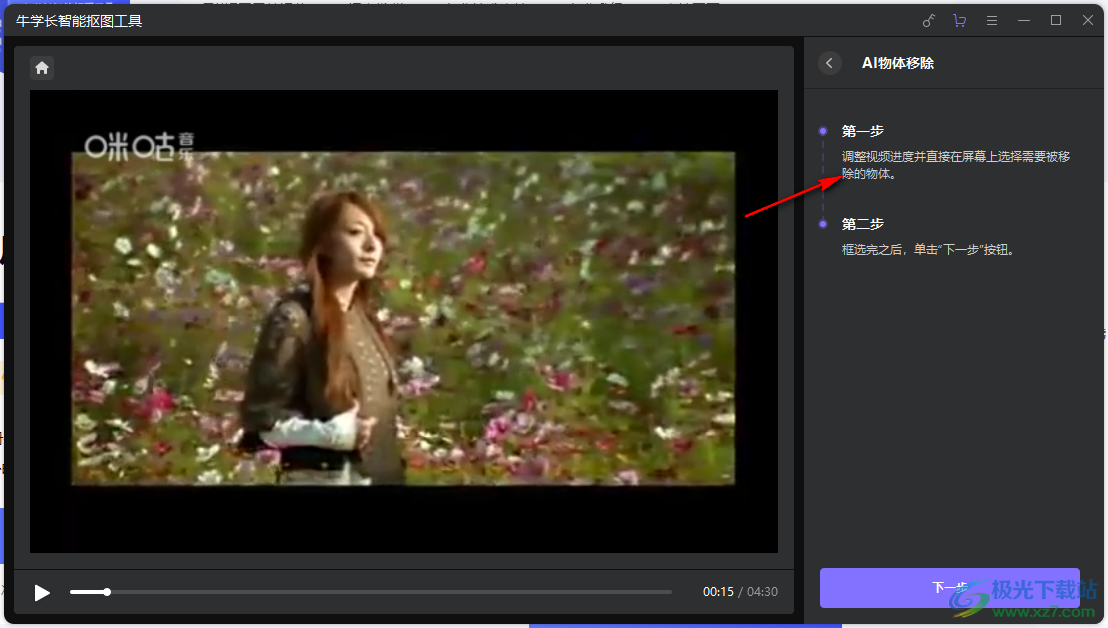
Task: Maximize the application window
Action: (1055, 21)
